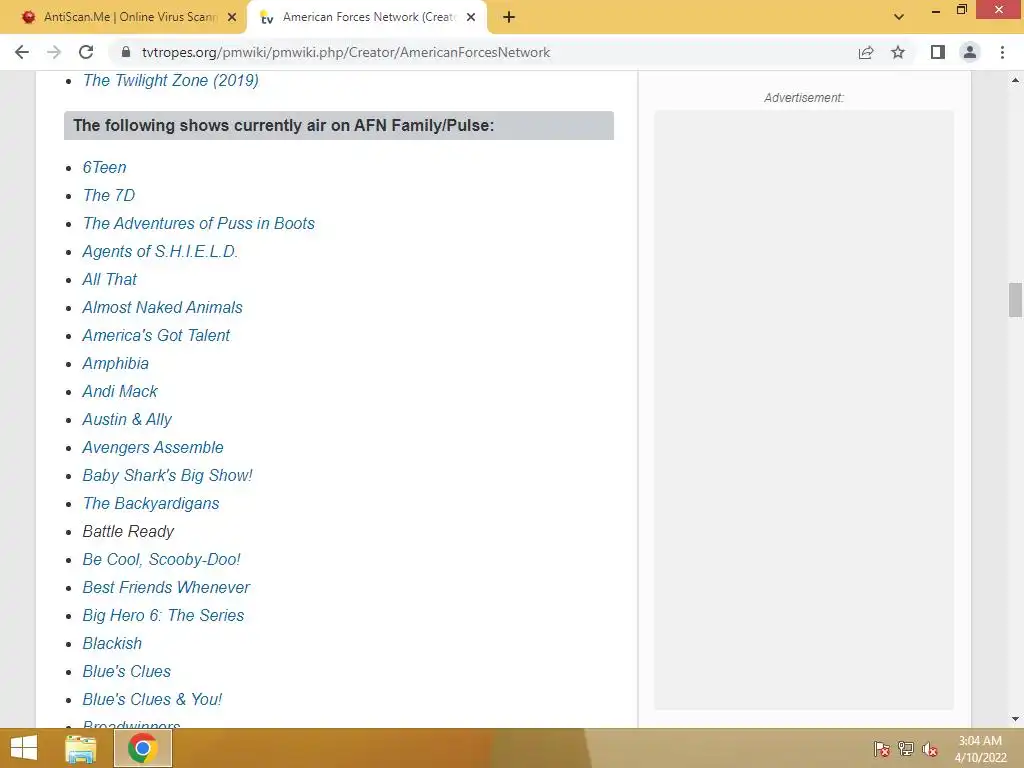Viewport: 1024px width, 768px height.
Task: Go forward with the arrow button
Action: tap(54, 52)
